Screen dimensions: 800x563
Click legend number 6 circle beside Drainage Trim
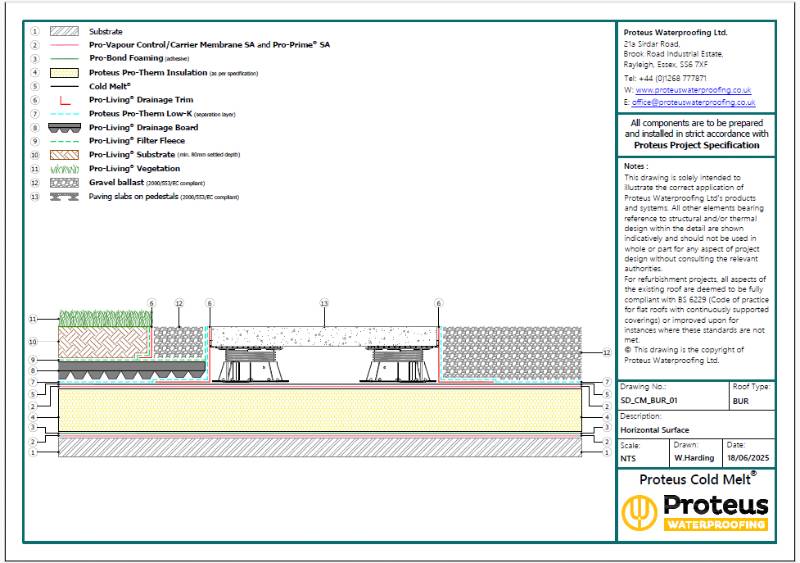(x=35, y=100)
